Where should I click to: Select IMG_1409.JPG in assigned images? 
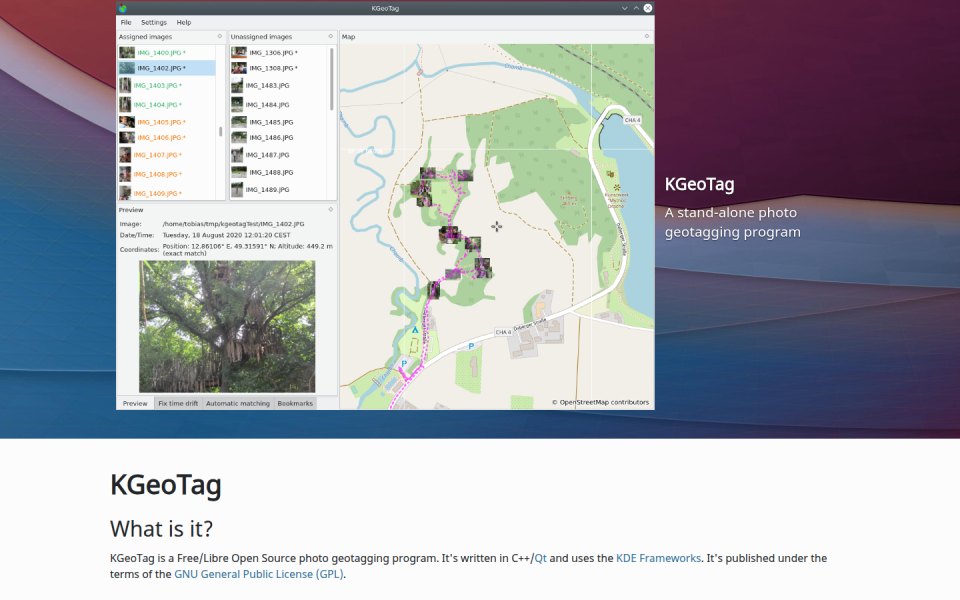[x=167, y=193]
